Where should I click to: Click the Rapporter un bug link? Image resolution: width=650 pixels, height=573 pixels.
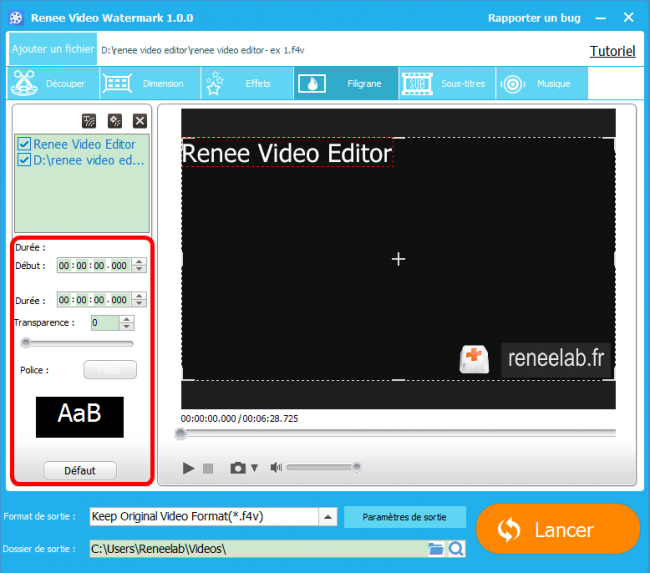(534, 18)
